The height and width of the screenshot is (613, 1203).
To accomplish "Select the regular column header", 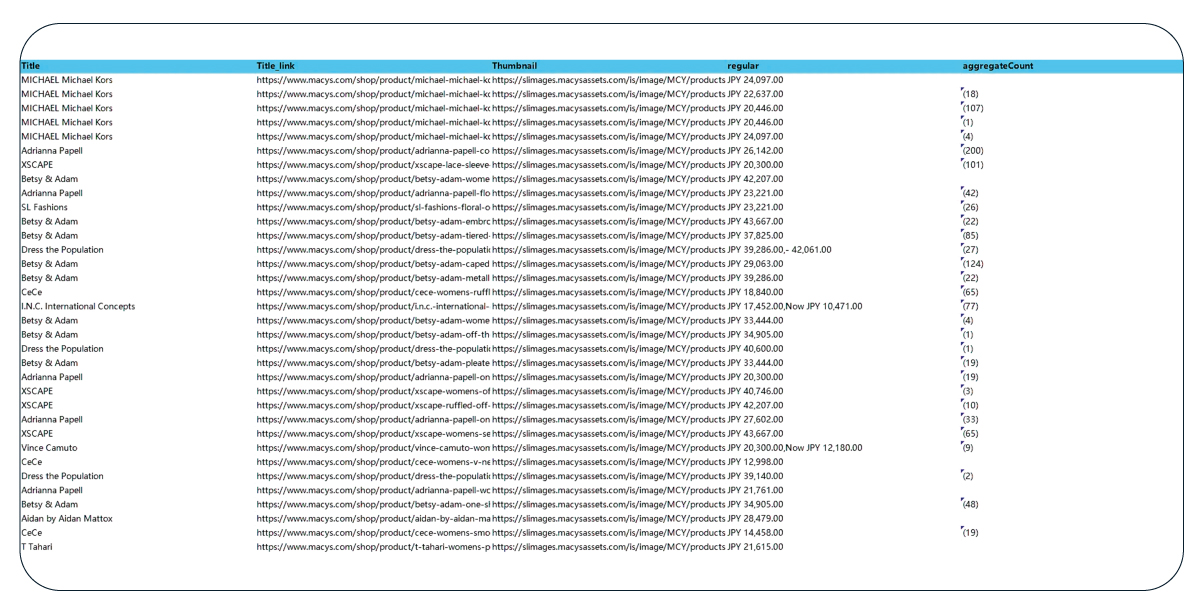I will tap(744, 66).
